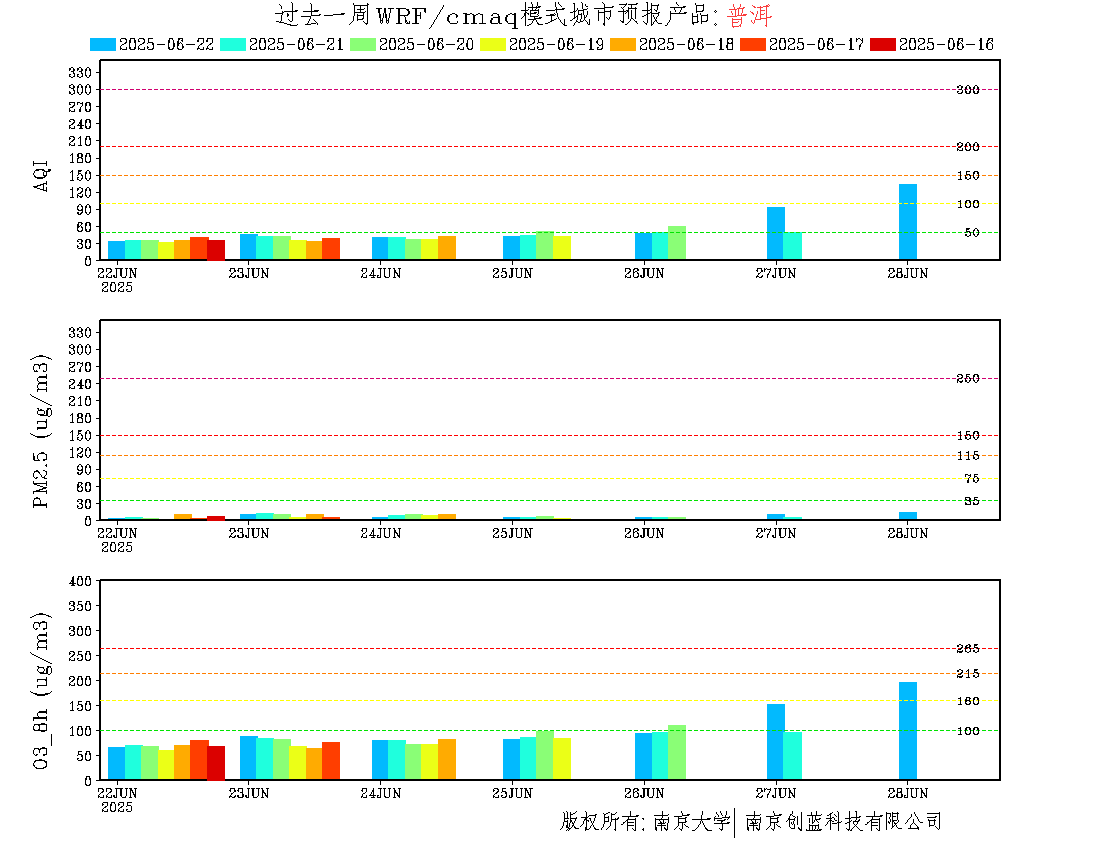Screen dimensions: 1100x850
Task: Click the 27JUN blue bar in O3_8h chart
Action: (x=776, y=742)
